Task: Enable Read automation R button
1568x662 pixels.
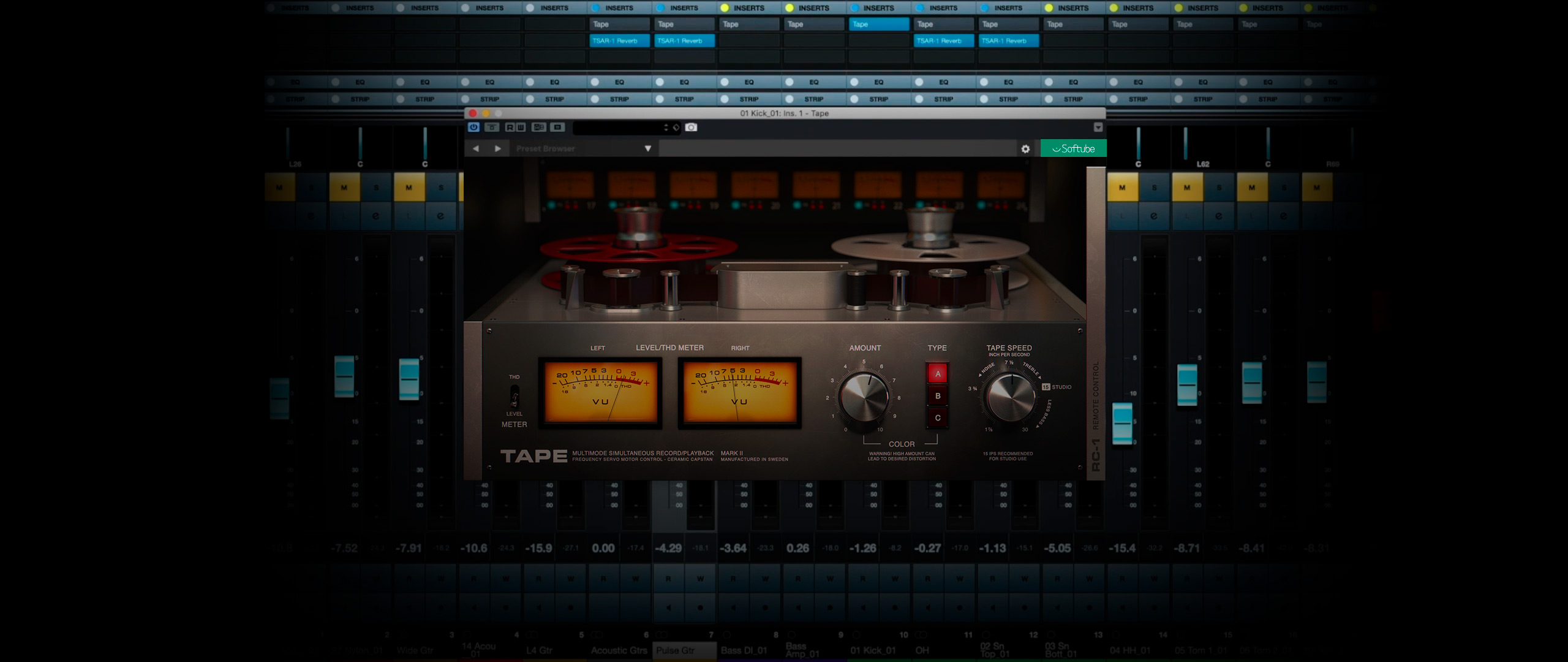Action: pos(510,127)
